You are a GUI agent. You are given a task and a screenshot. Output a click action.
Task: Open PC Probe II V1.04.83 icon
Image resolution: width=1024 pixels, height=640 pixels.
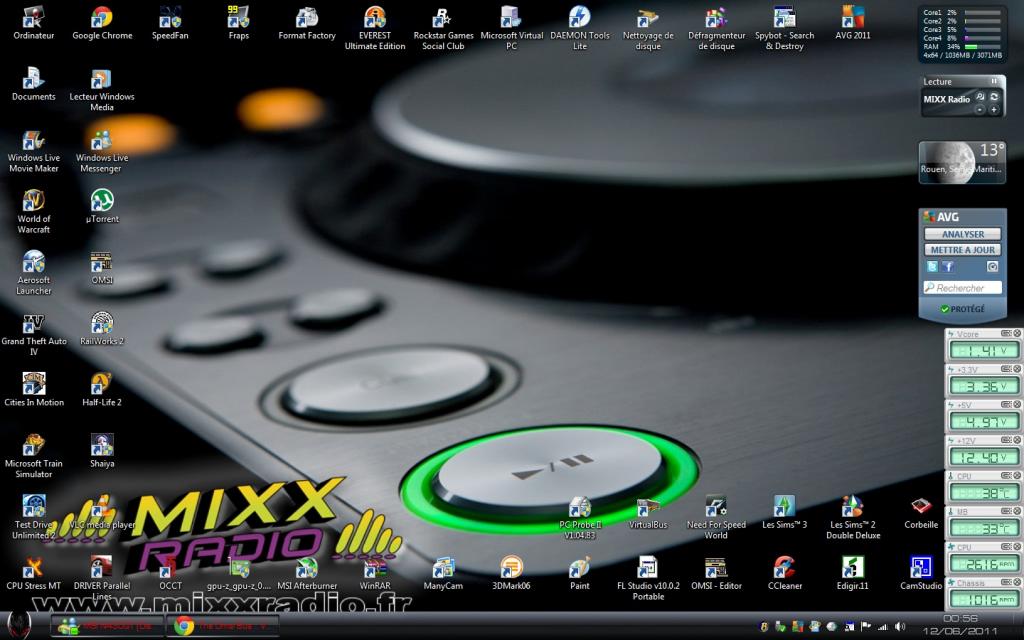tap(580, 517)
